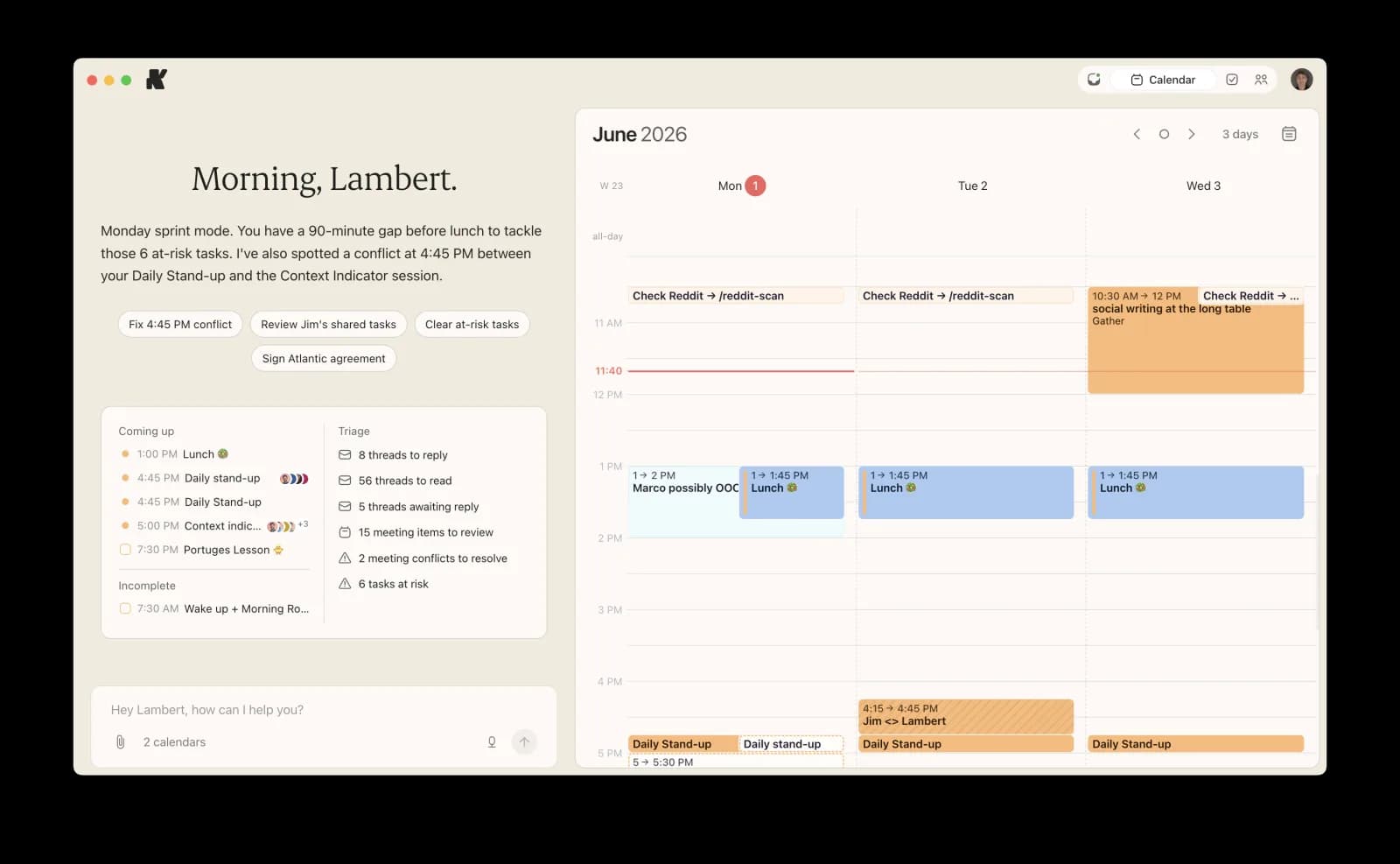Open Monday 5 → 5:30 PM event
This screenshot has width=1400, height=864.
point(736,762)
